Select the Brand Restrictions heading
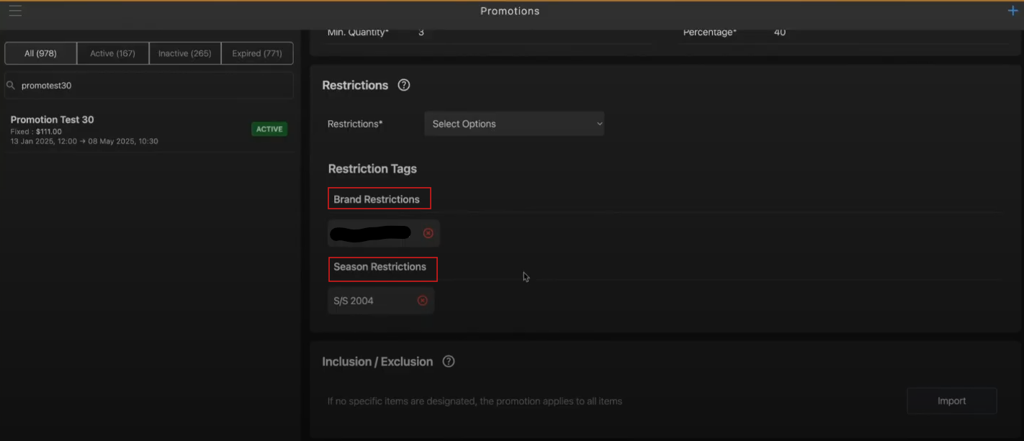 (x=377, y=199)
